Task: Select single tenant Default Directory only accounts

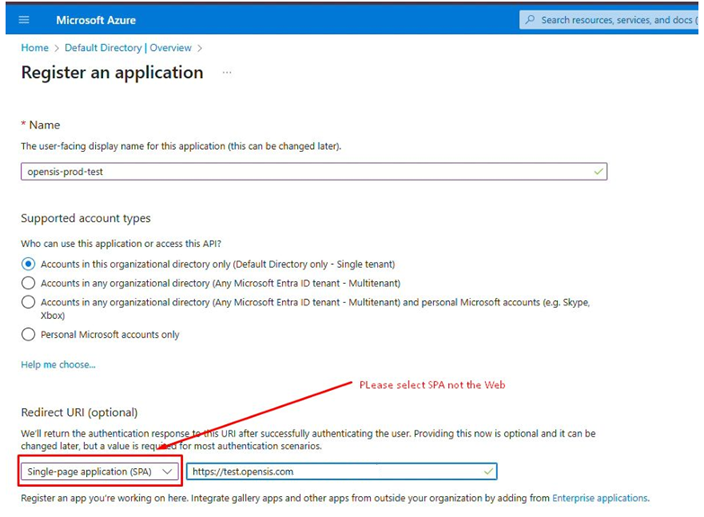Action: click(28, 264)
